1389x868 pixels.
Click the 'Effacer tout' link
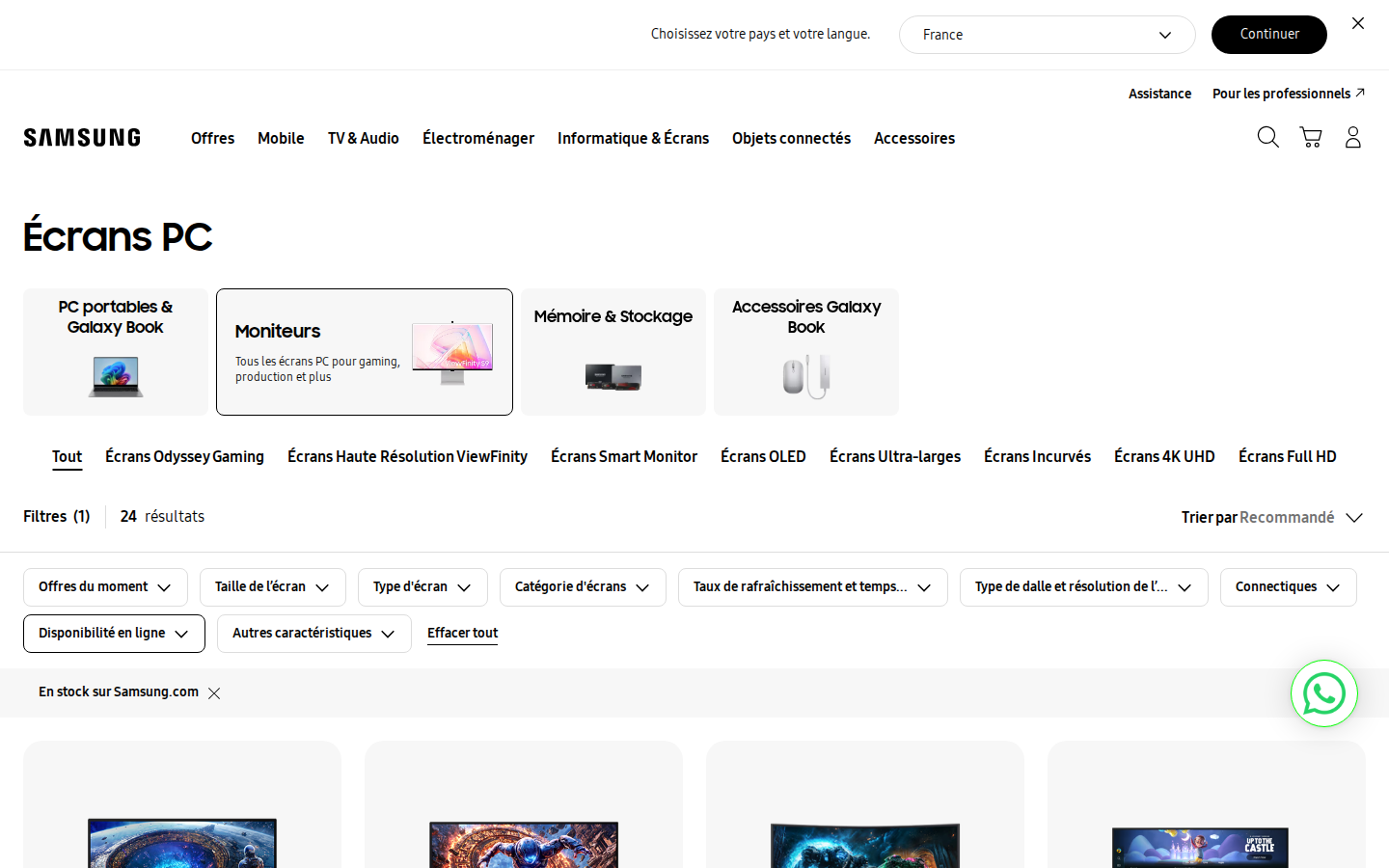click(x=462, y=634)
